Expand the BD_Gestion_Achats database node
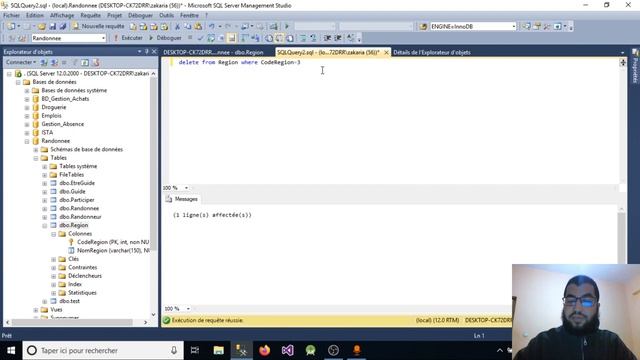 coord(27,99)
